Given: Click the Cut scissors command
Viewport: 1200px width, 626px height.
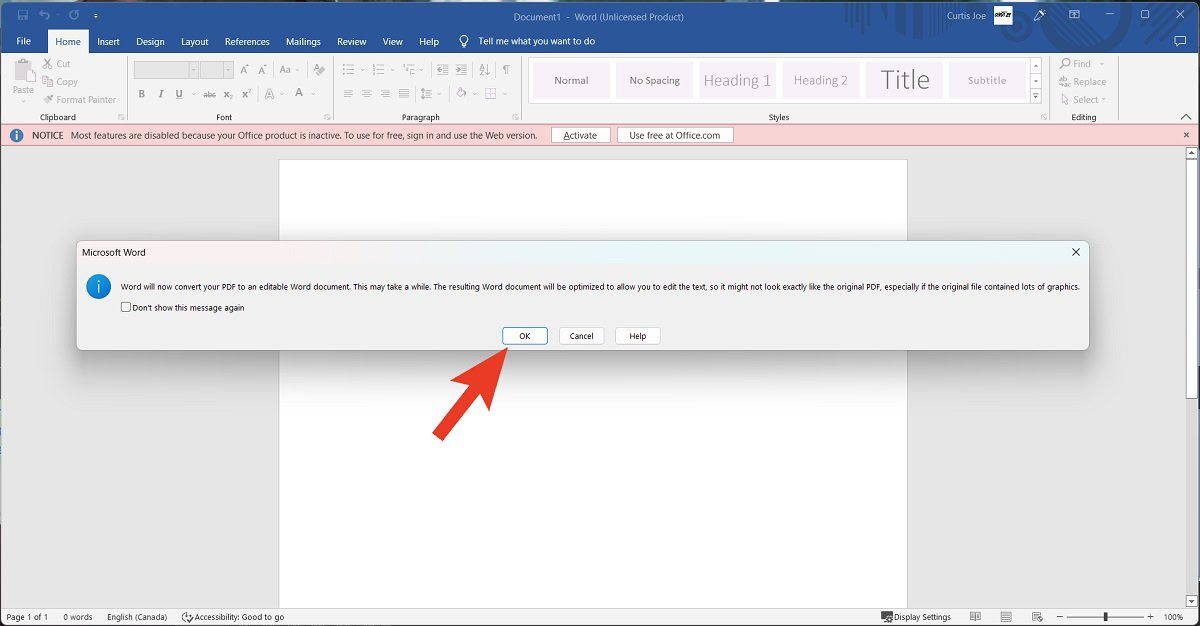Looking at the screenshot, I should click(x=57, y=64).
